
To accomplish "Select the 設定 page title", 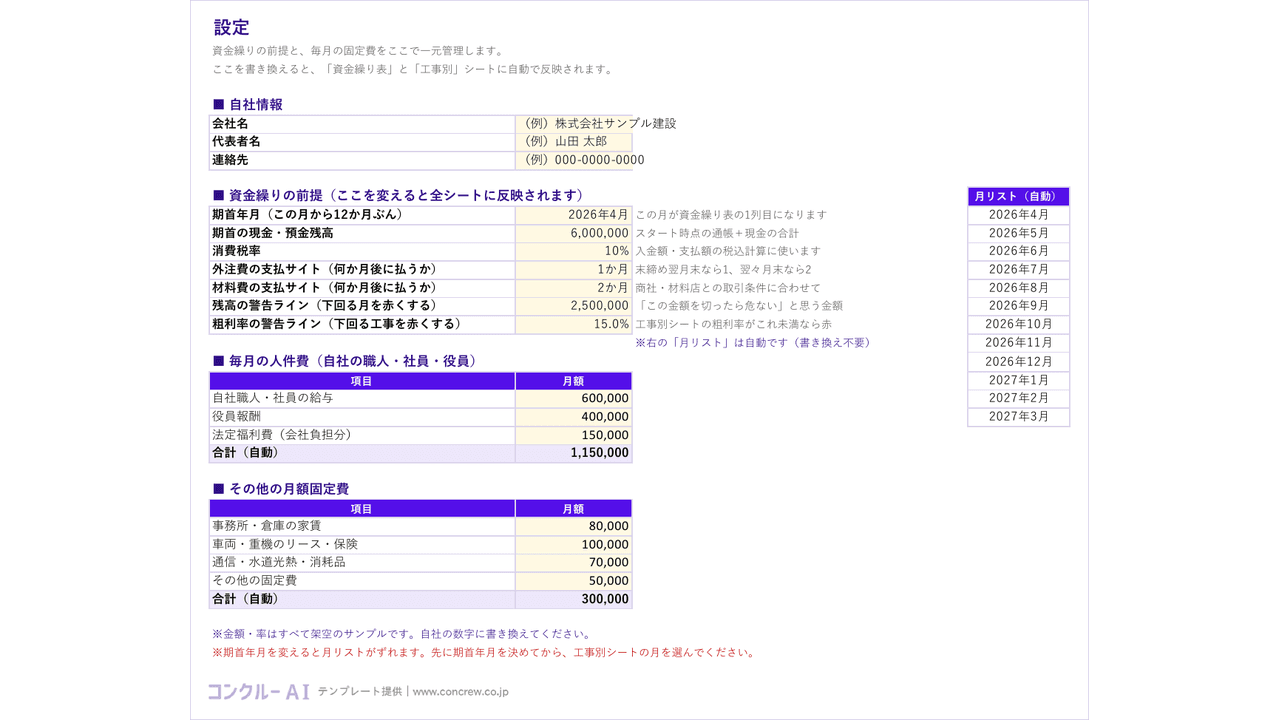I will coord(232,28).
